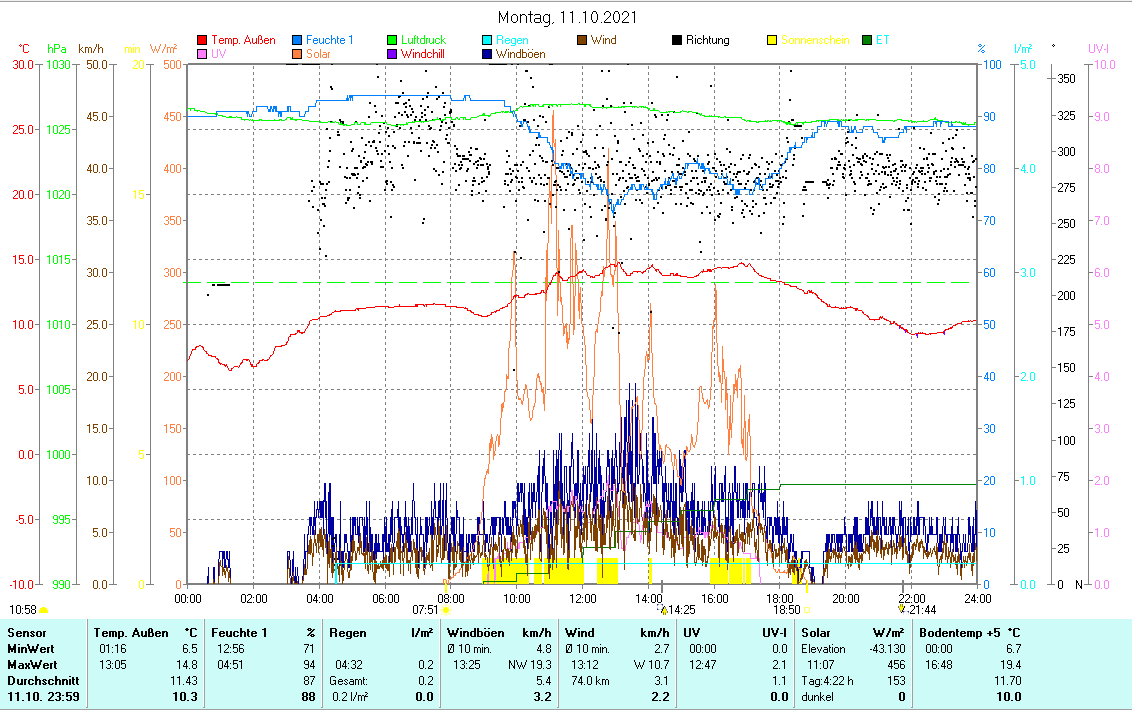Click the blue Feuchte 1 legend square
The width and height of the screenshot is (1132, 710).
point(298,41)
